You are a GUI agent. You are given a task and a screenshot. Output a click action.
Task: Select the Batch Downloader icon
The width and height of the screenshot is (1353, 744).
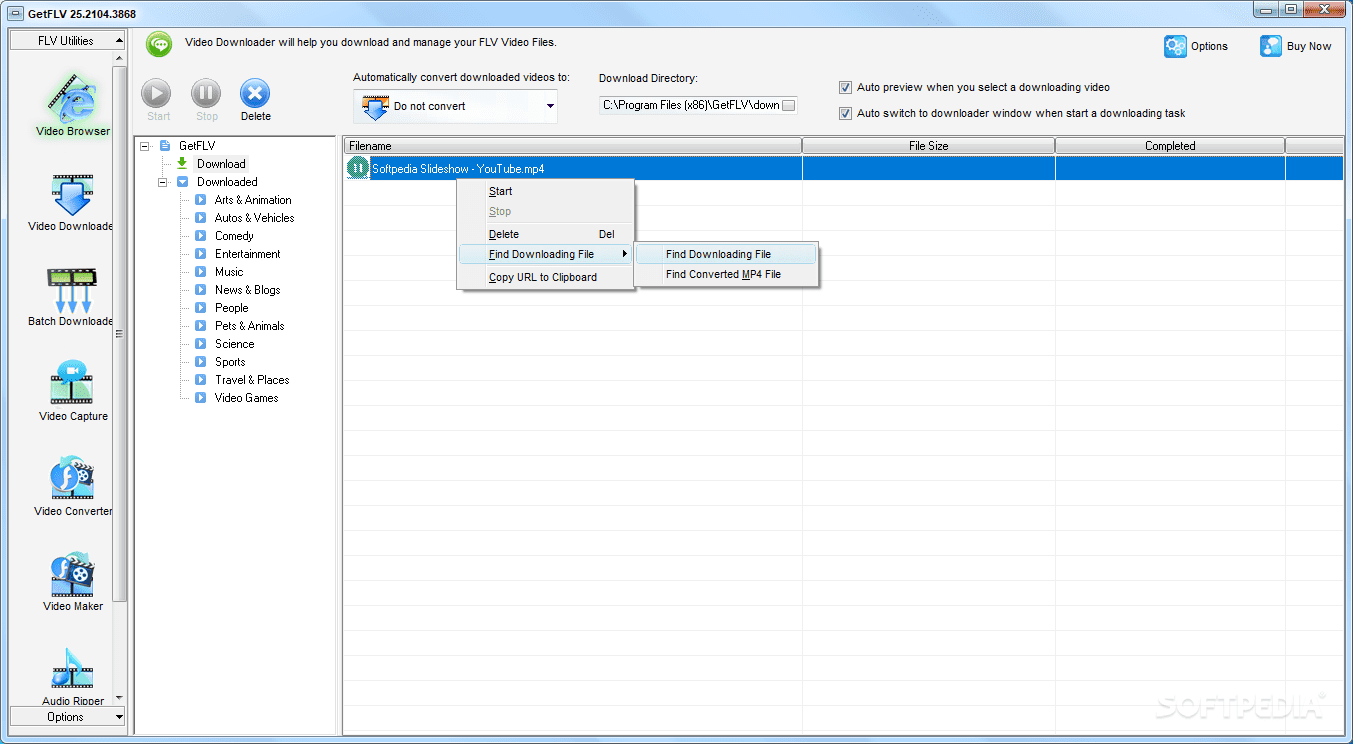(x=72, y=292)
